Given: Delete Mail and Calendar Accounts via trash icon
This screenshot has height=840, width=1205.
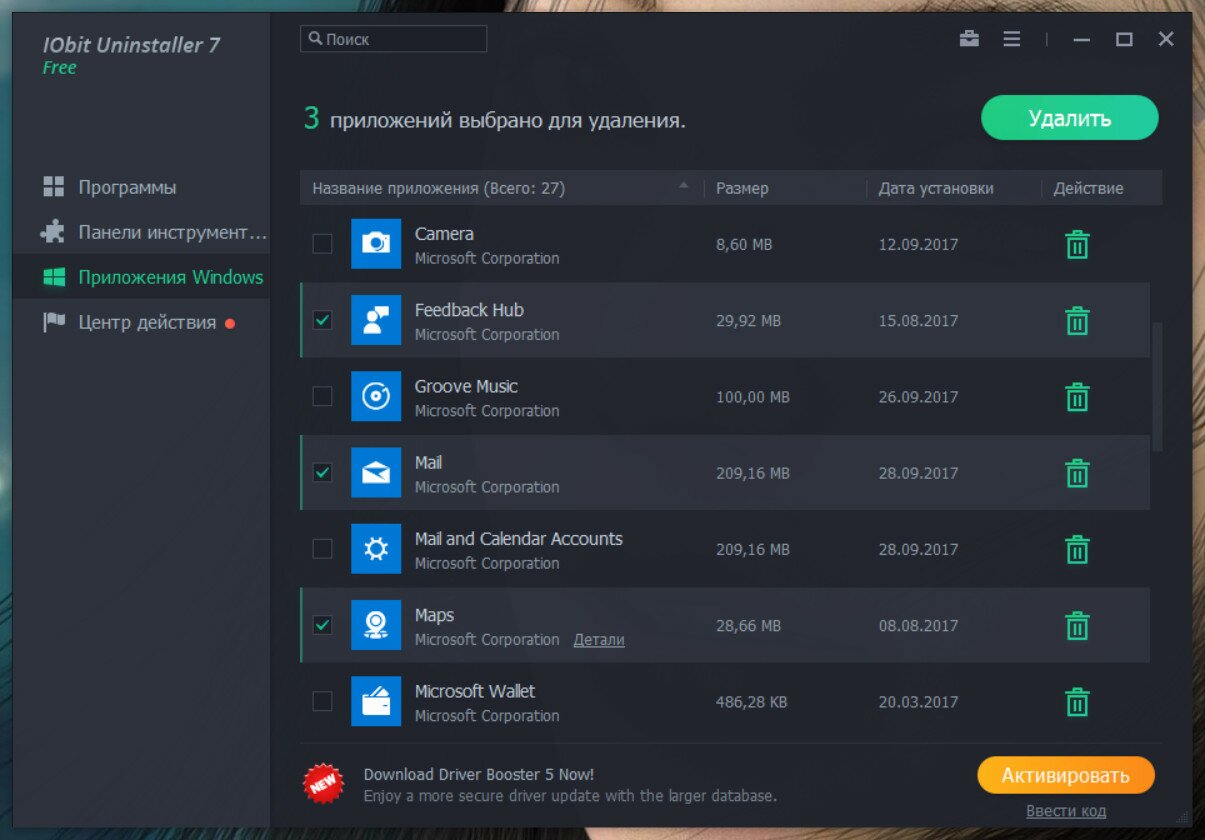Looking at the screenshot, I should click(1077, 549).
